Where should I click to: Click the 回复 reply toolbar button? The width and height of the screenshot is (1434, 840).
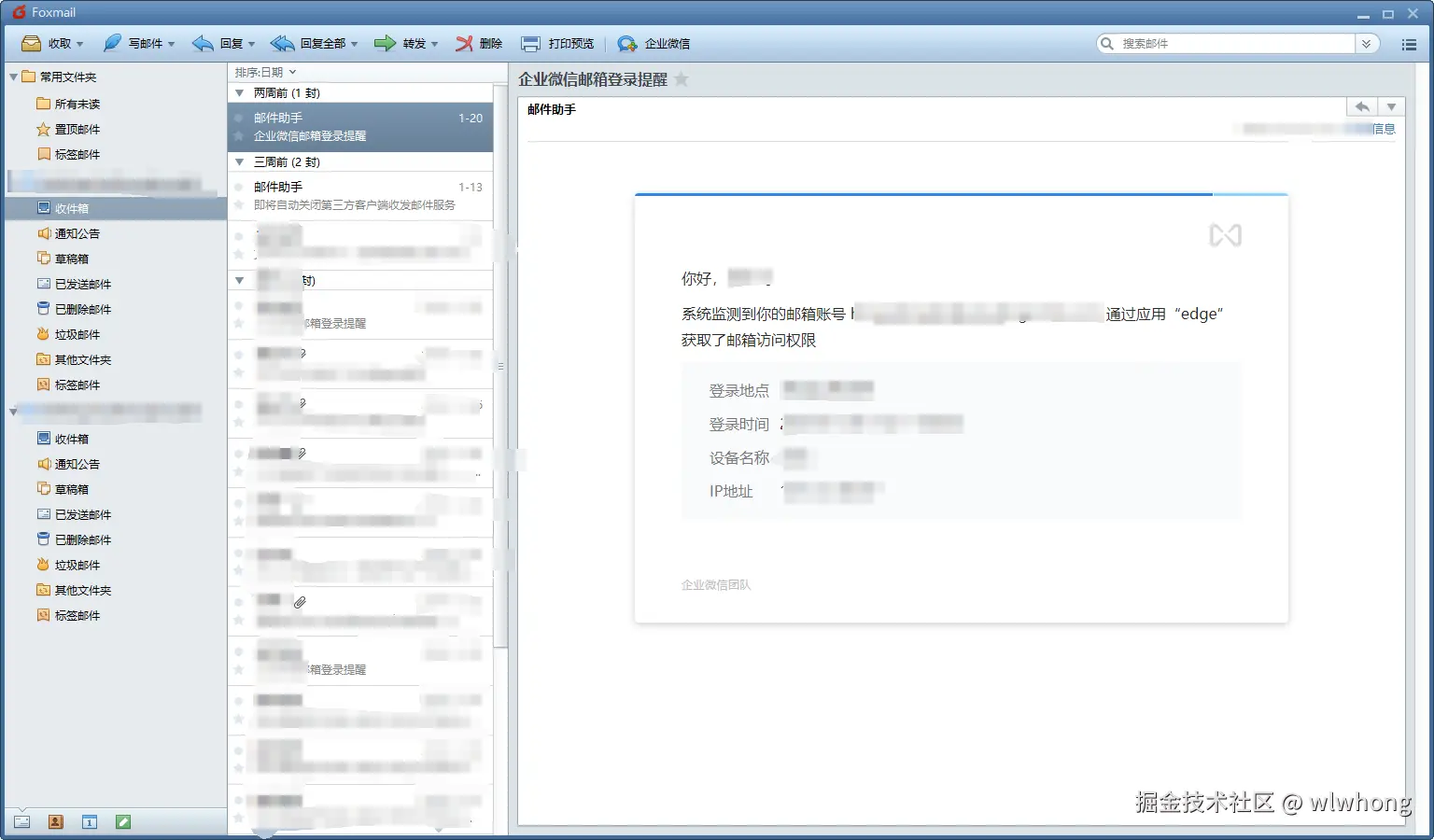pyautogui.click(x=218, y=44)
